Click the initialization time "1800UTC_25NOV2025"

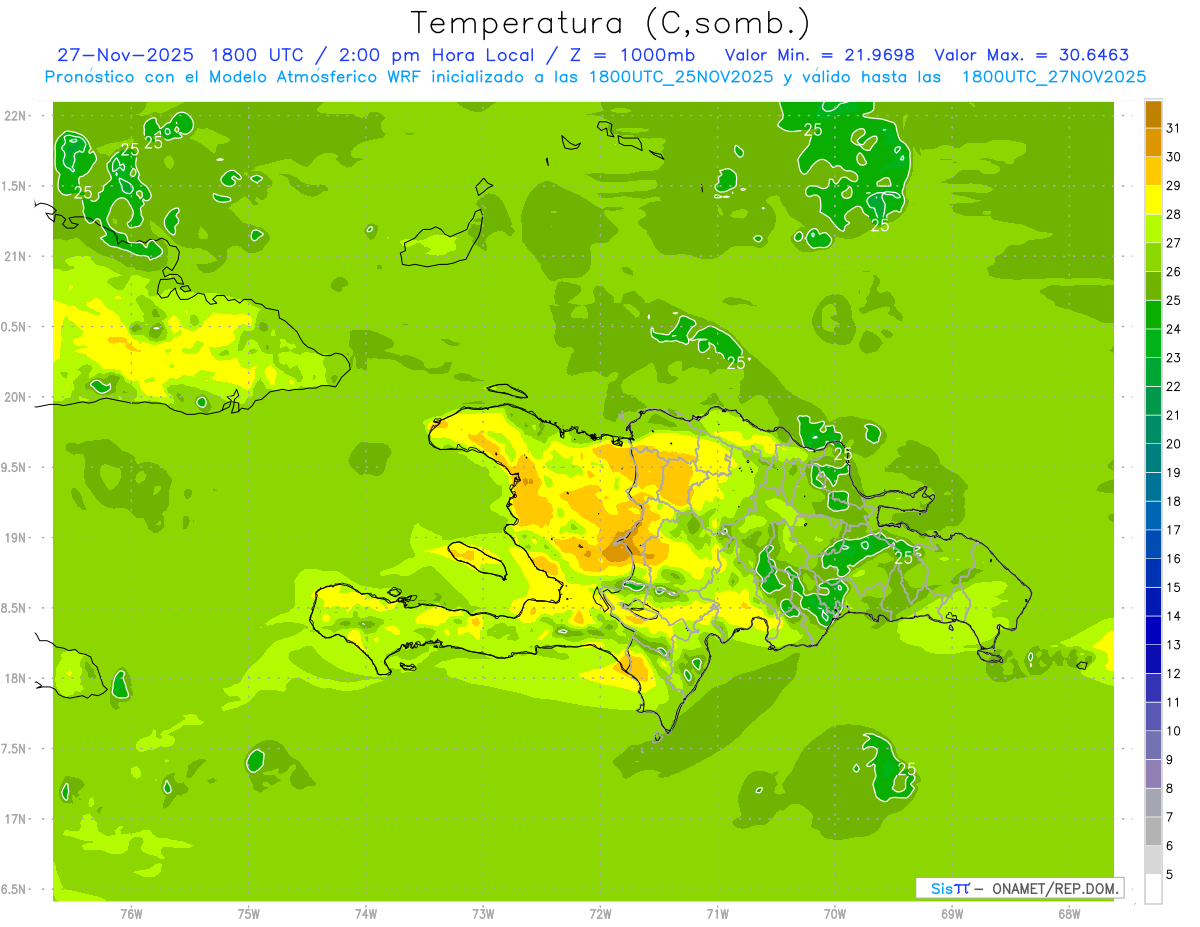681,77
